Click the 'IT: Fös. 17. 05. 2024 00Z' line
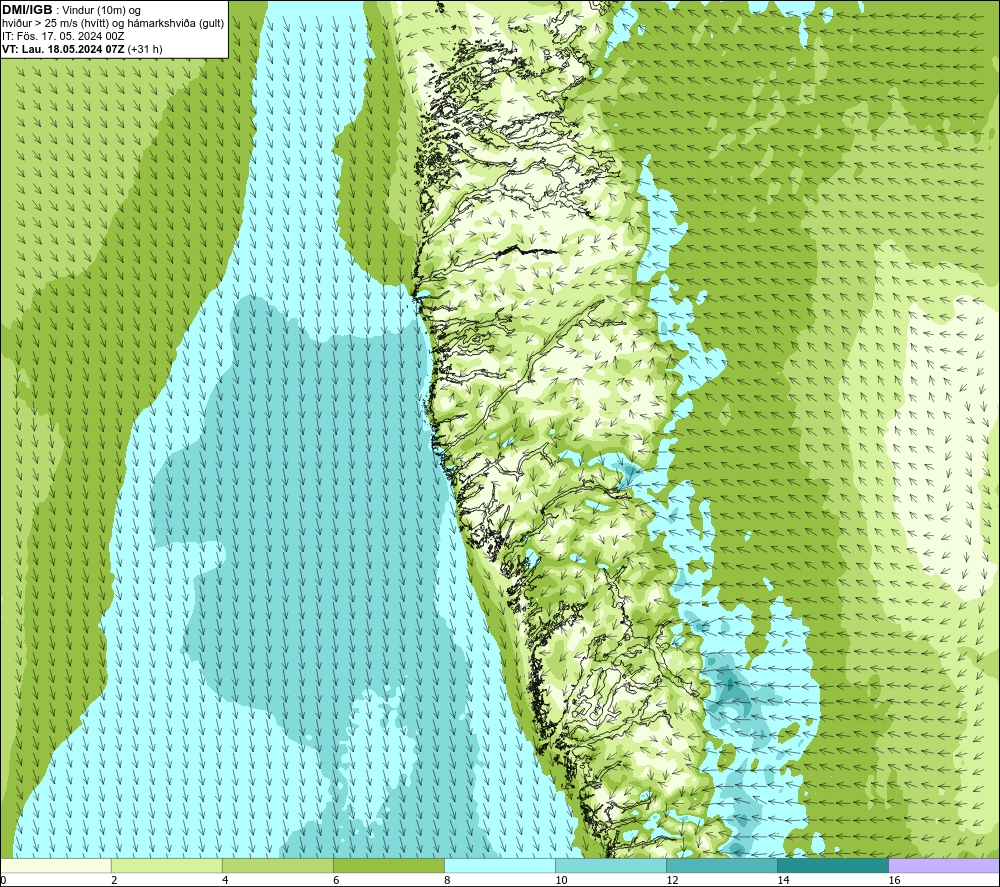The width and height of the screenshot is (1000, 887). 63,36
